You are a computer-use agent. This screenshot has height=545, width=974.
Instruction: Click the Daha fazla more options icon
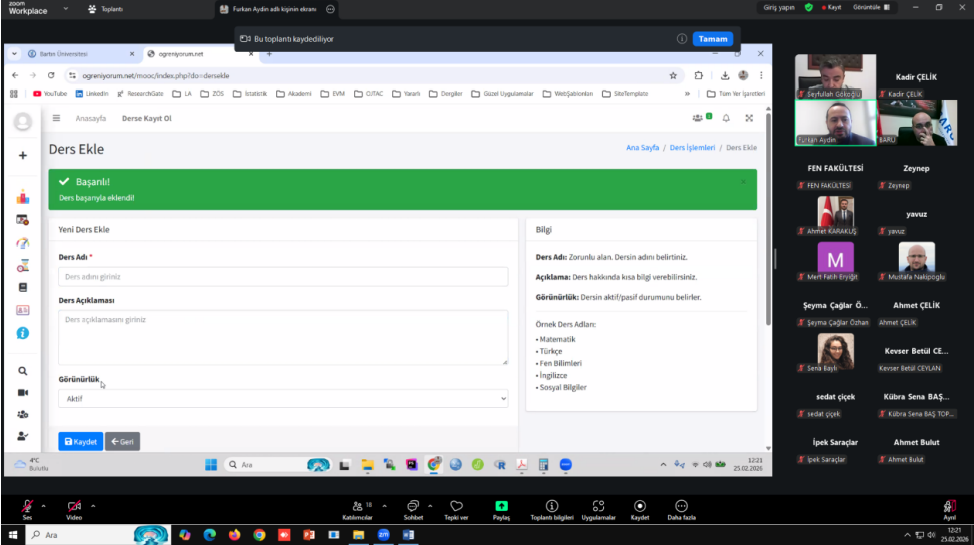(681, 506)
